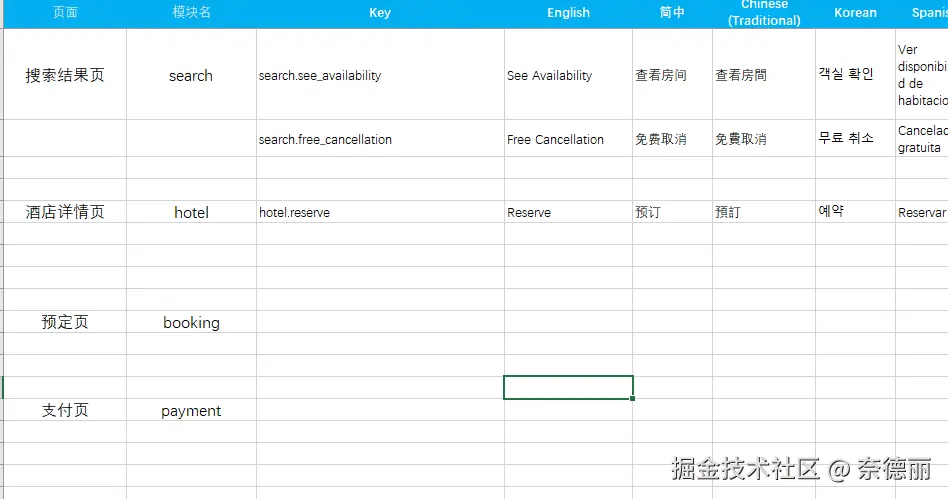Select the search module cell
The height and width of the screenshot is (499, 948).
(191, 74)
